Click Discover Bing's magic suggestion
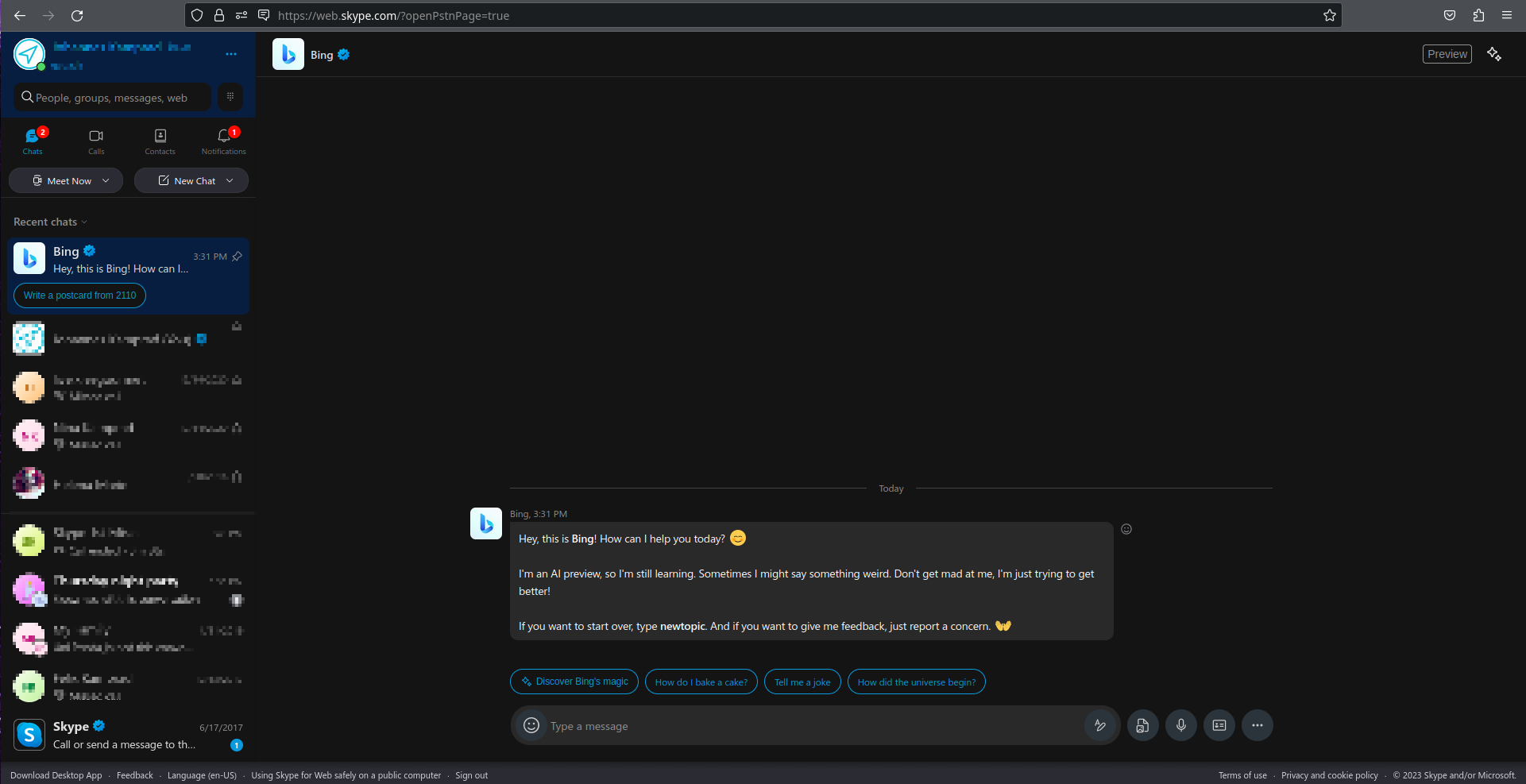Viewport: 1526px width, 784px height. 574,682
